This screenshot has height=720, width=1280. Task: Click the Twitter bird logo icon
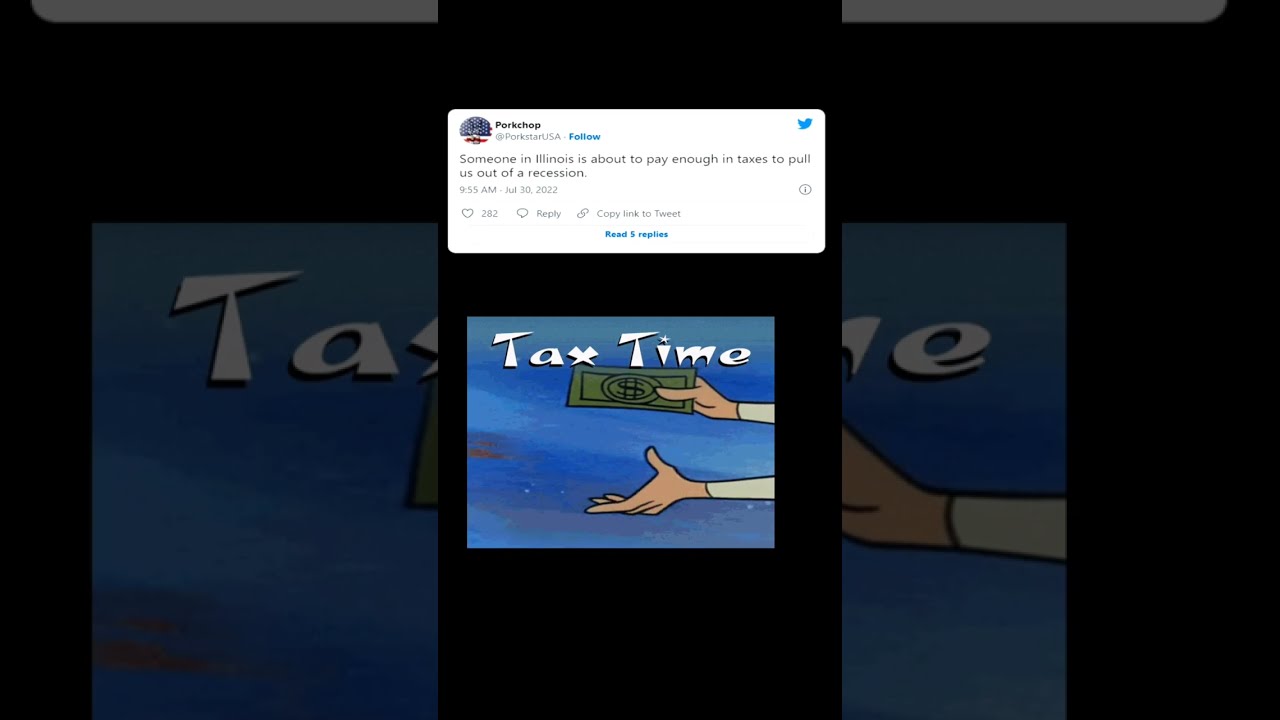click(805, 124)
